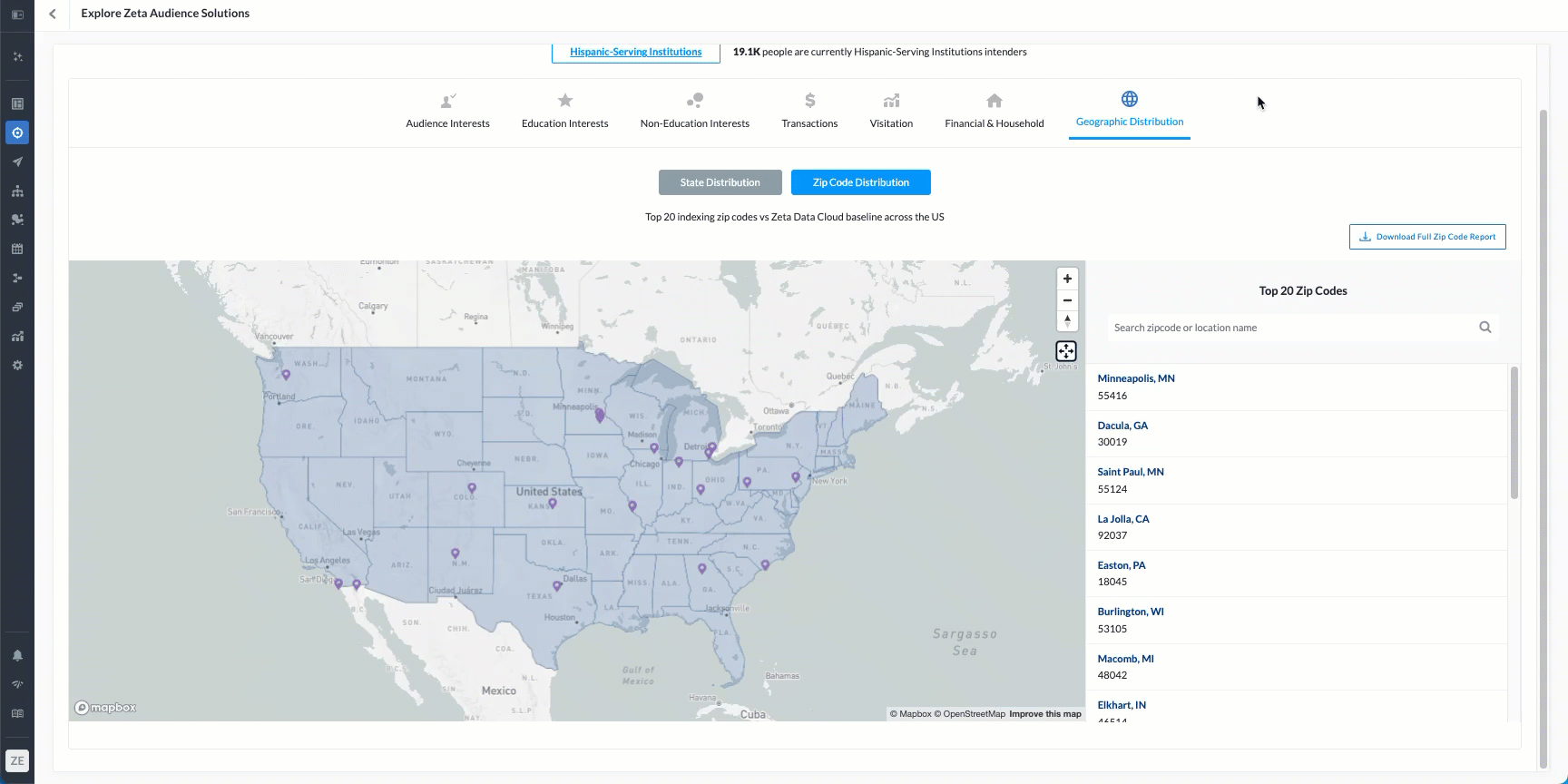Zoom in on the map
The width and height of the screenshot is (1568, 784).
coord(1067,279)
